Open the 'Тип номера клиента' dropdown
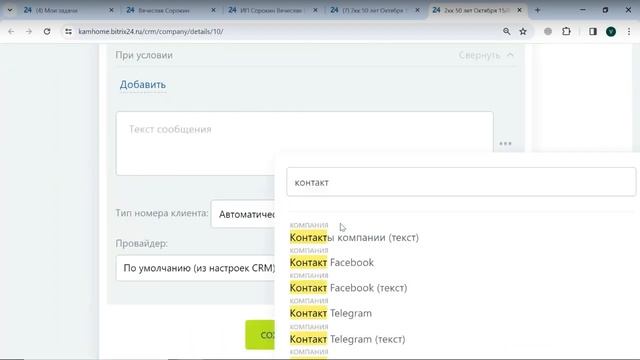The height and width of the screenshot is (360, 640). 243,214
